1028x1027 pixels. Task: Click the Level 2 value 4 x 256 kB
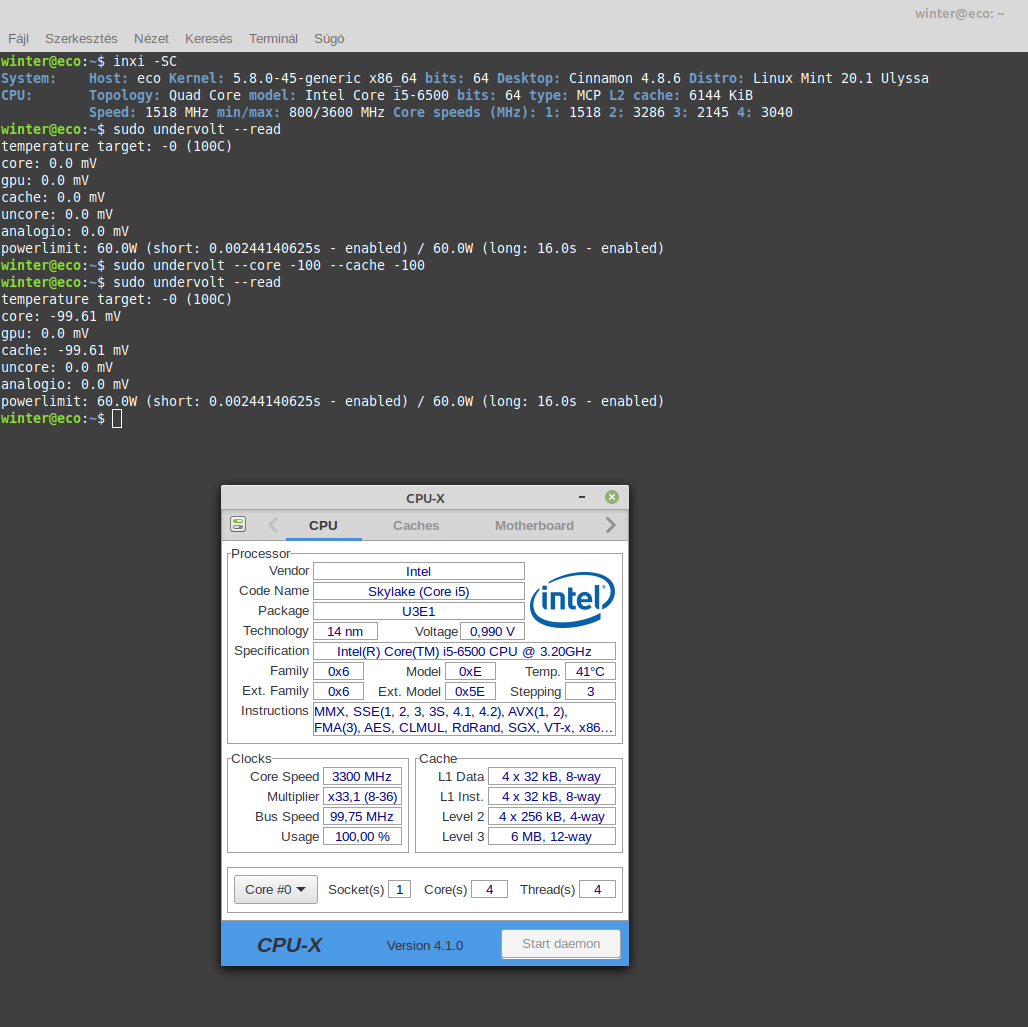[x=551, y=816]
